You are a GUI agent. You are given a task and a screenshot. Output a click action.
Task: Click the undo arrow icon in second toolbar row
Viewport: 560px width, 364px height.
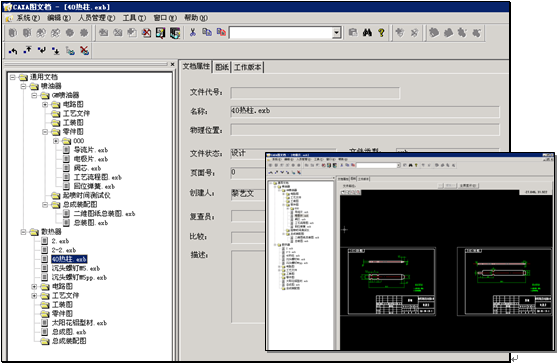[13, 51]
